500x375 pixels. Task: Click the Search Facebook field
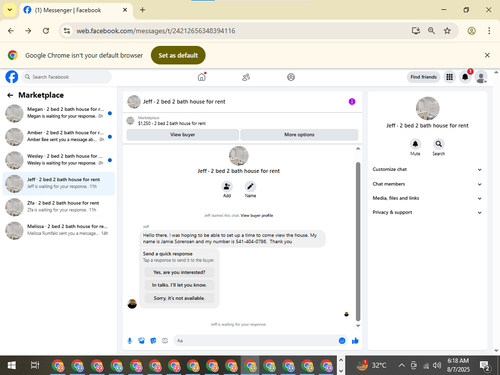[67, 77]
